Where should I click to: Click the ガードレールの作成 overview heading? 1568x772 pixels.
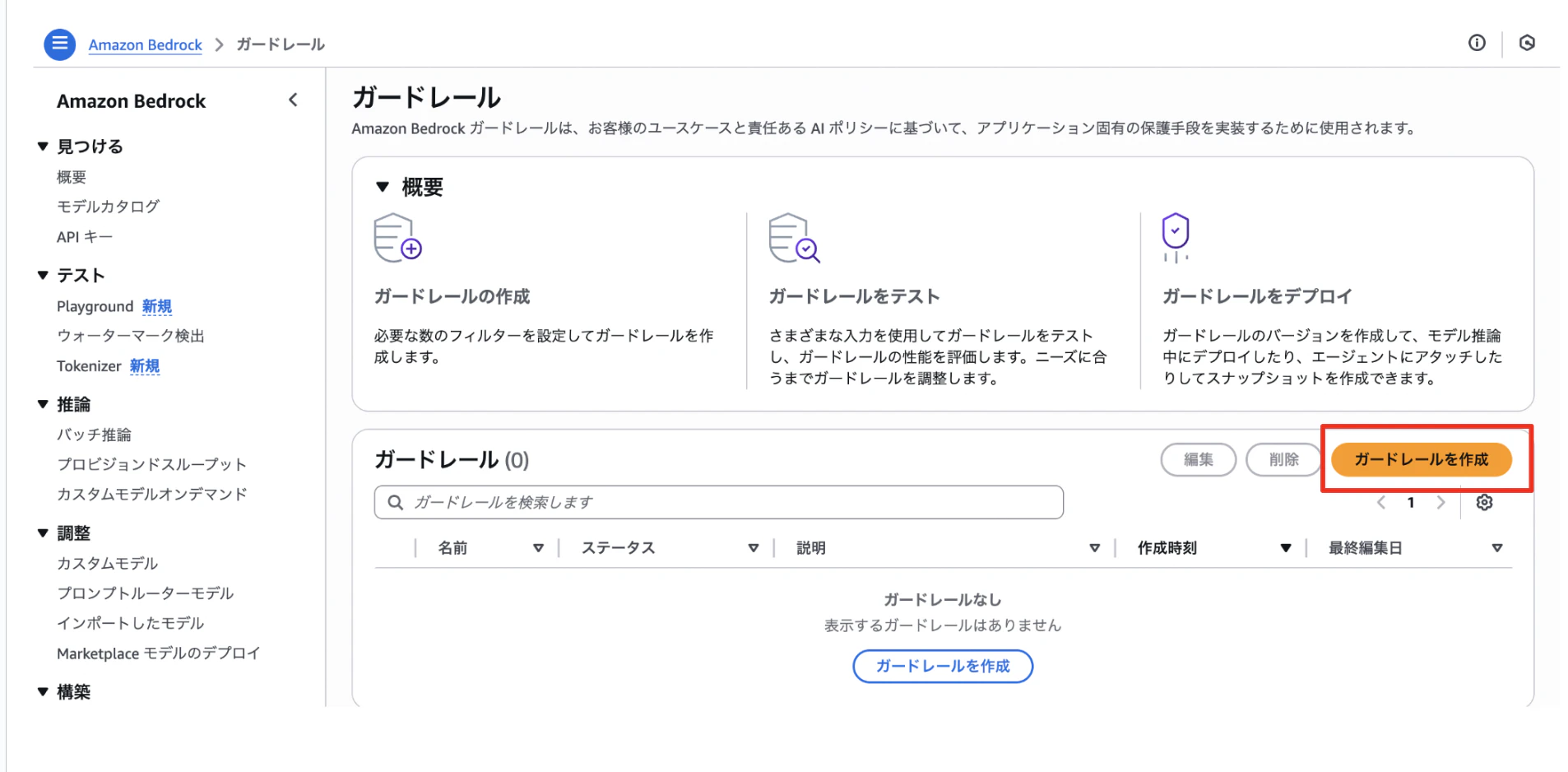(x=452, y=296)
